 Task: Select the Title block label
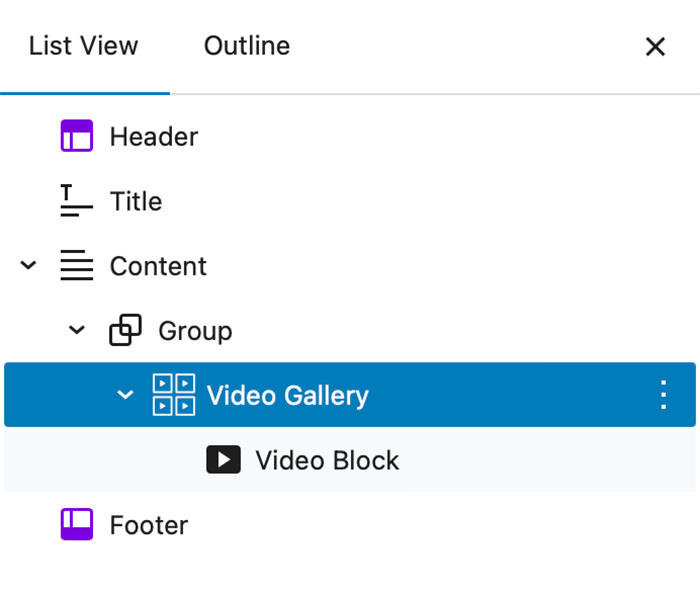pos(136,201)
